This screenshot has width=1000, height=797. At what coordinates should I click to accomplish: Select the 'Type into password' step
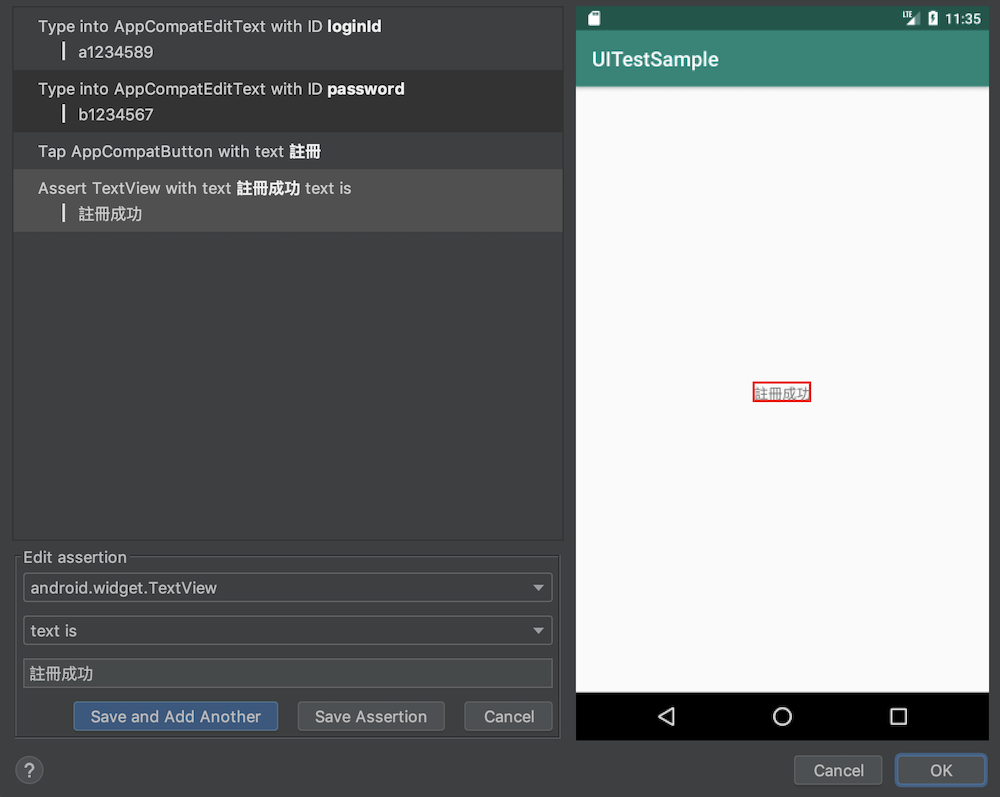288,101
